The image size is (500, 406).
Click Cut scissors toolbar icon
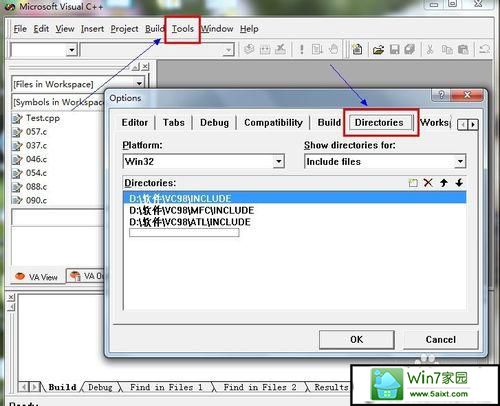click(x=430, y=50)
